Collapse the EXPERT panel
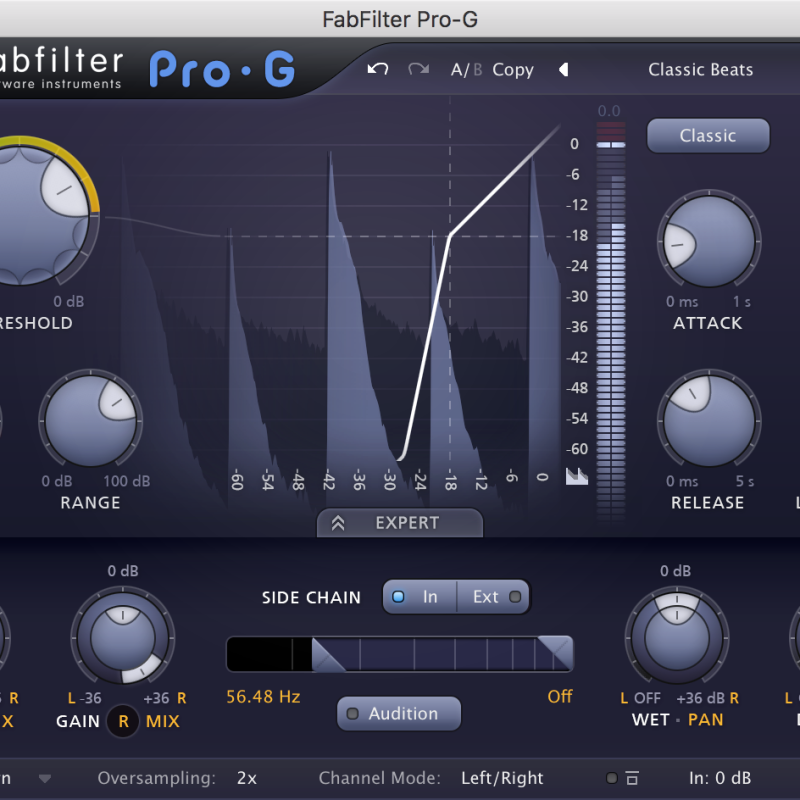This screenshot has height=800, width=800. click(400, 523)
